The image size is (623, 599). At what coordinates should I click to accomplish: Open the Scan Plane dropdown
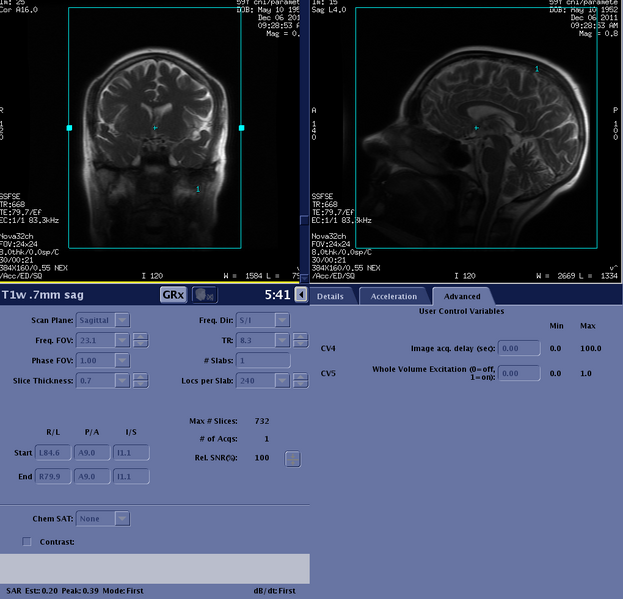click(x=122, y=320)
